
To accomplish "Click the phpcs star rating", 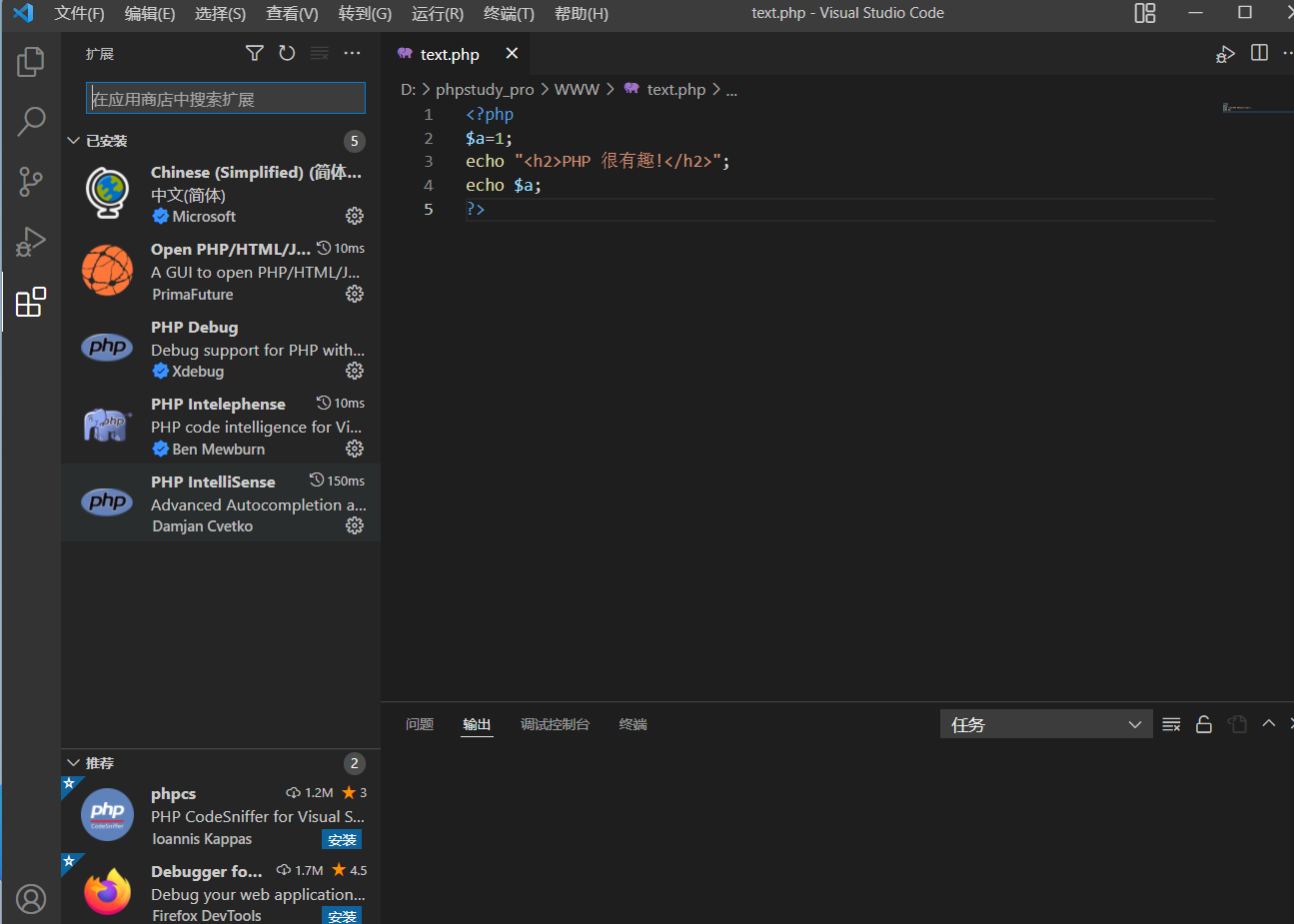I will point(355,792).
